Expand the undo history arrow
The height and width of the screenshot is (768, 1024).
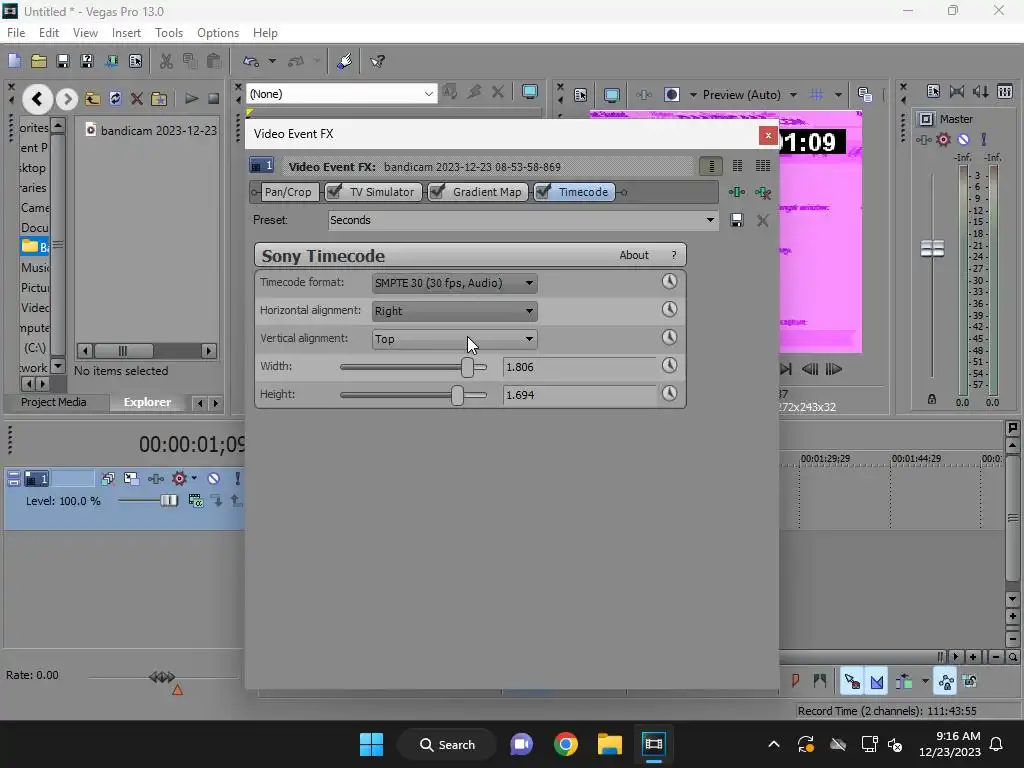272,61
